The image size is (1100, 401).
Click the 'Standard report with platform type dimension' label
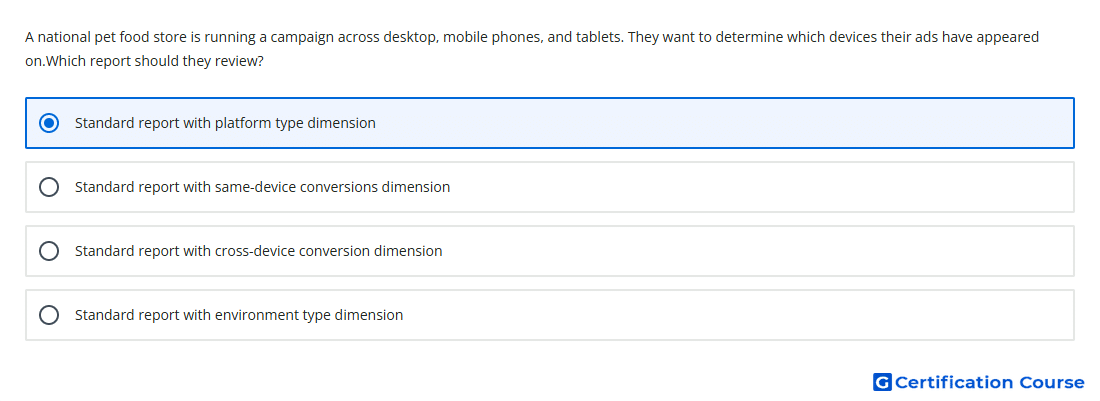225,123
